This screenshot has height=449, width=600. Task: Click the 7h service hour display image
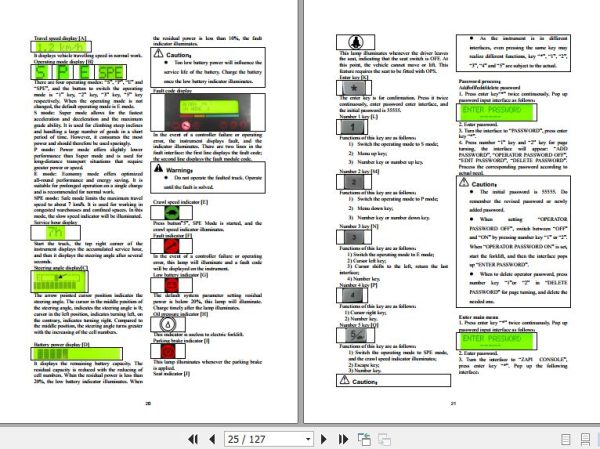click(x=55, y=233)
